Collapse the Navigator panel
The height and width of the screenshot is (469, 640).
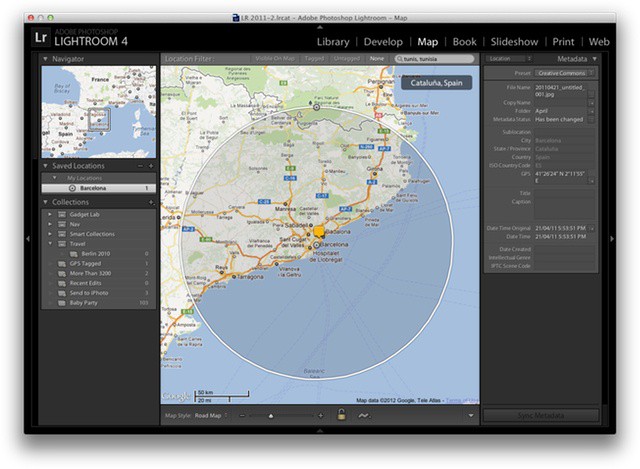[x=45, y=59]
